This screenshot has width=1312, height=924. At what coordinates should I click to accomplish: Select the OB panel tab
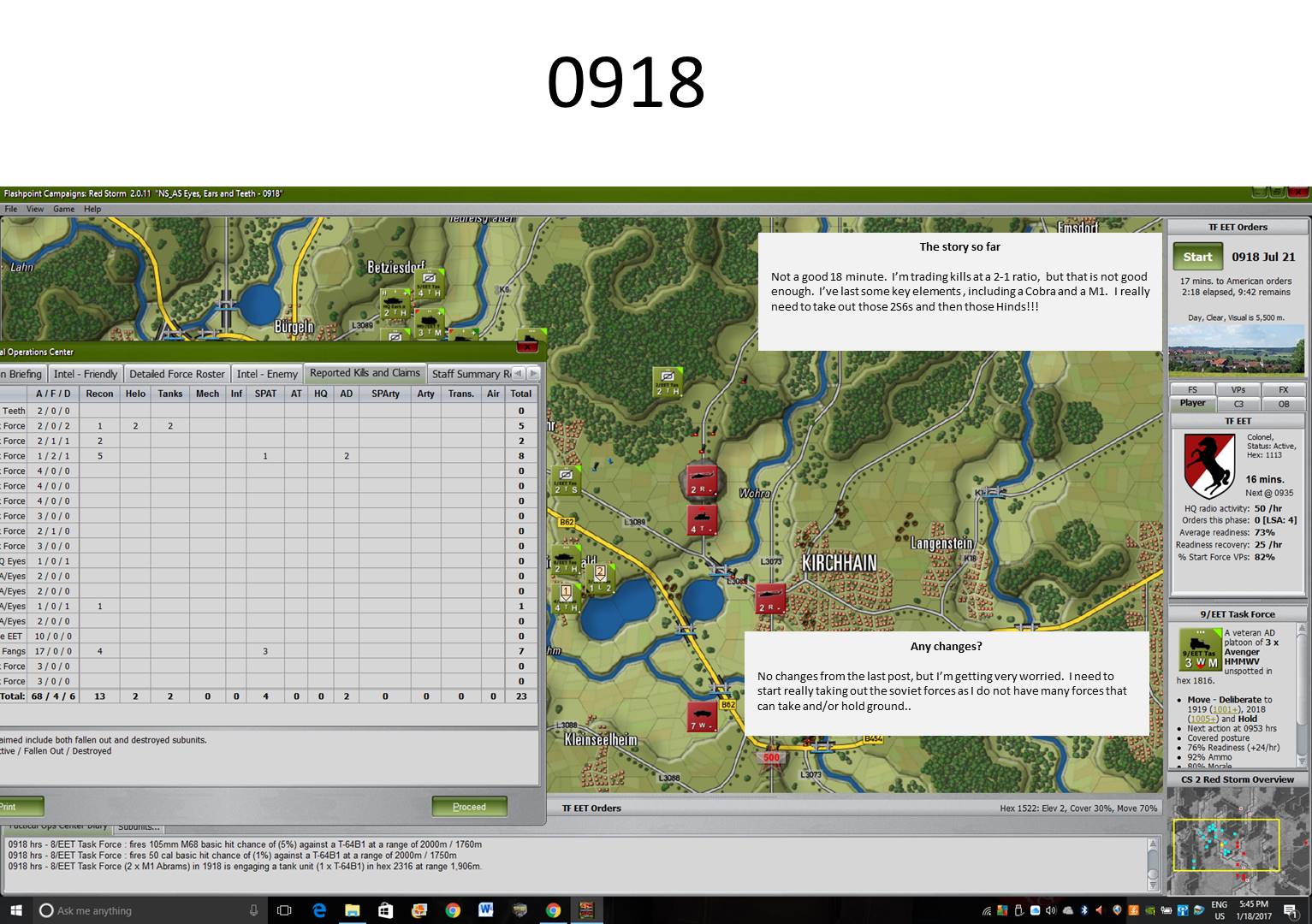[1283, 404]
